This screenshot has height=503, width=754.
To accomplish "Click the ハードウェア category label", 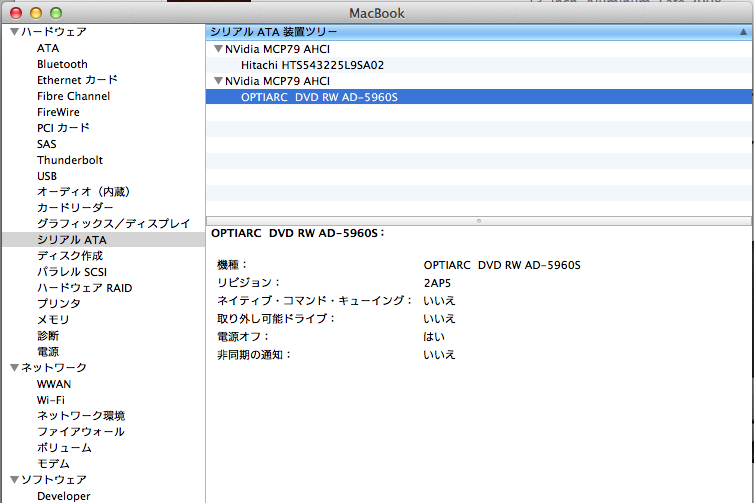I will [x=54, y=32].
